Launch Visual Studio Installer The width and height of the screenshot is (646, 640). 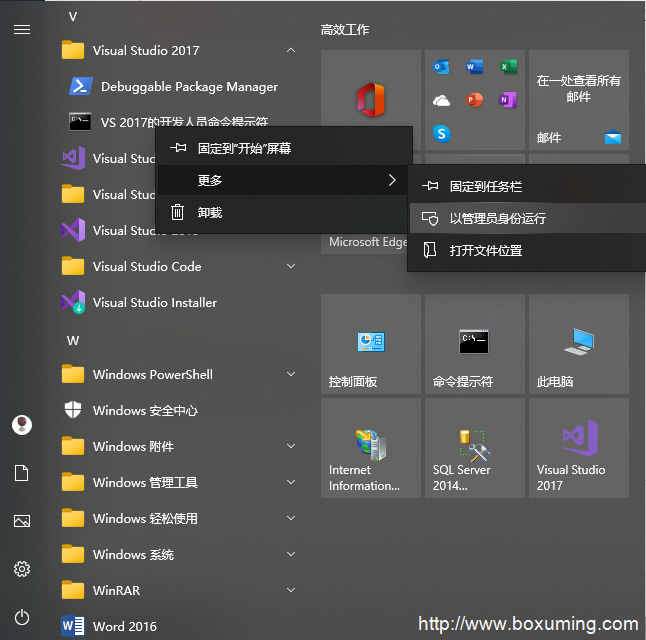point(177,302)
